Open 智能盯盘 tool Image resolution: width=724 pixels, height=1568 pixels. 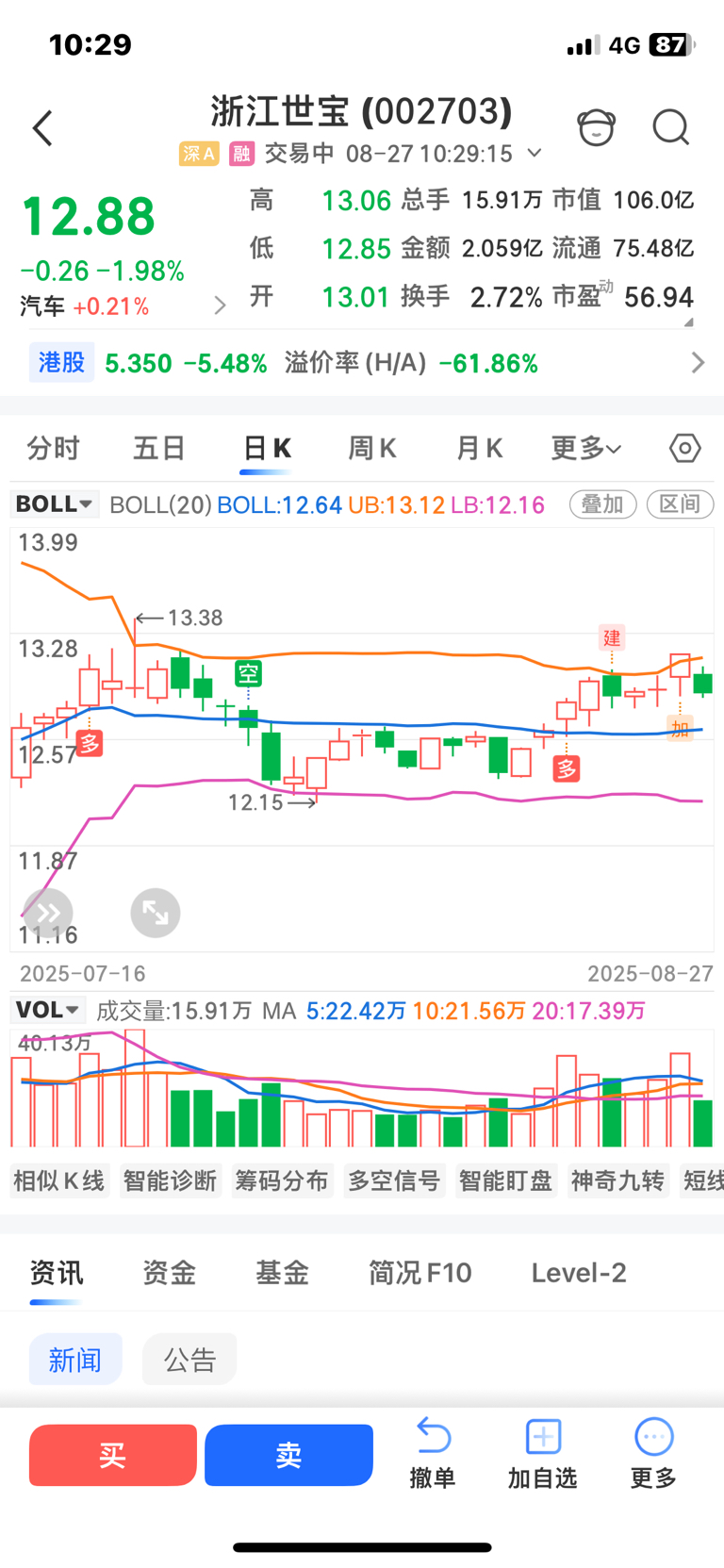[x=506, y=1180]
